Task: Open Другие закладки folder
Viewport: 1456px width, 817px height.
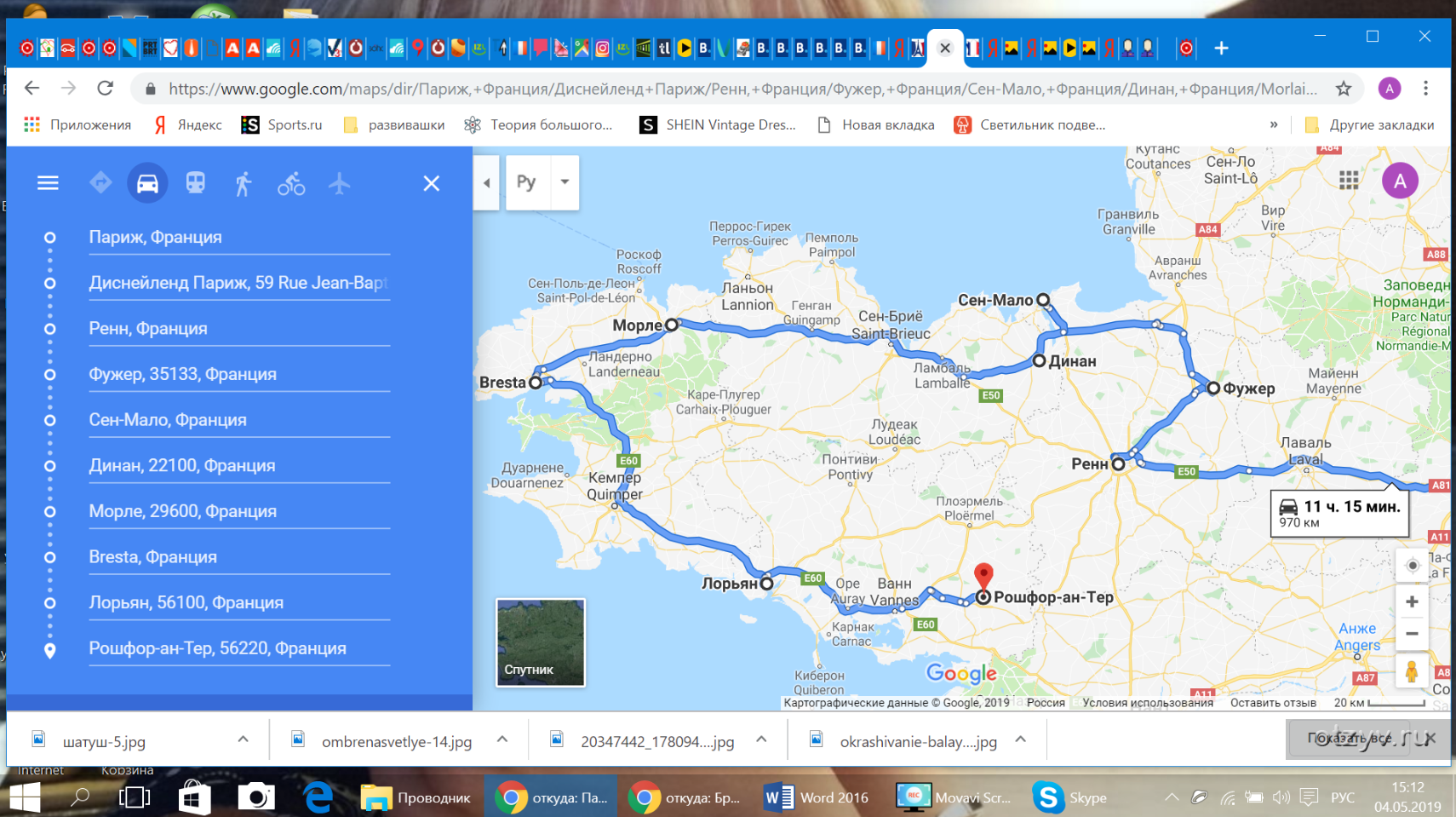Action: click(x=1369, y=125)
